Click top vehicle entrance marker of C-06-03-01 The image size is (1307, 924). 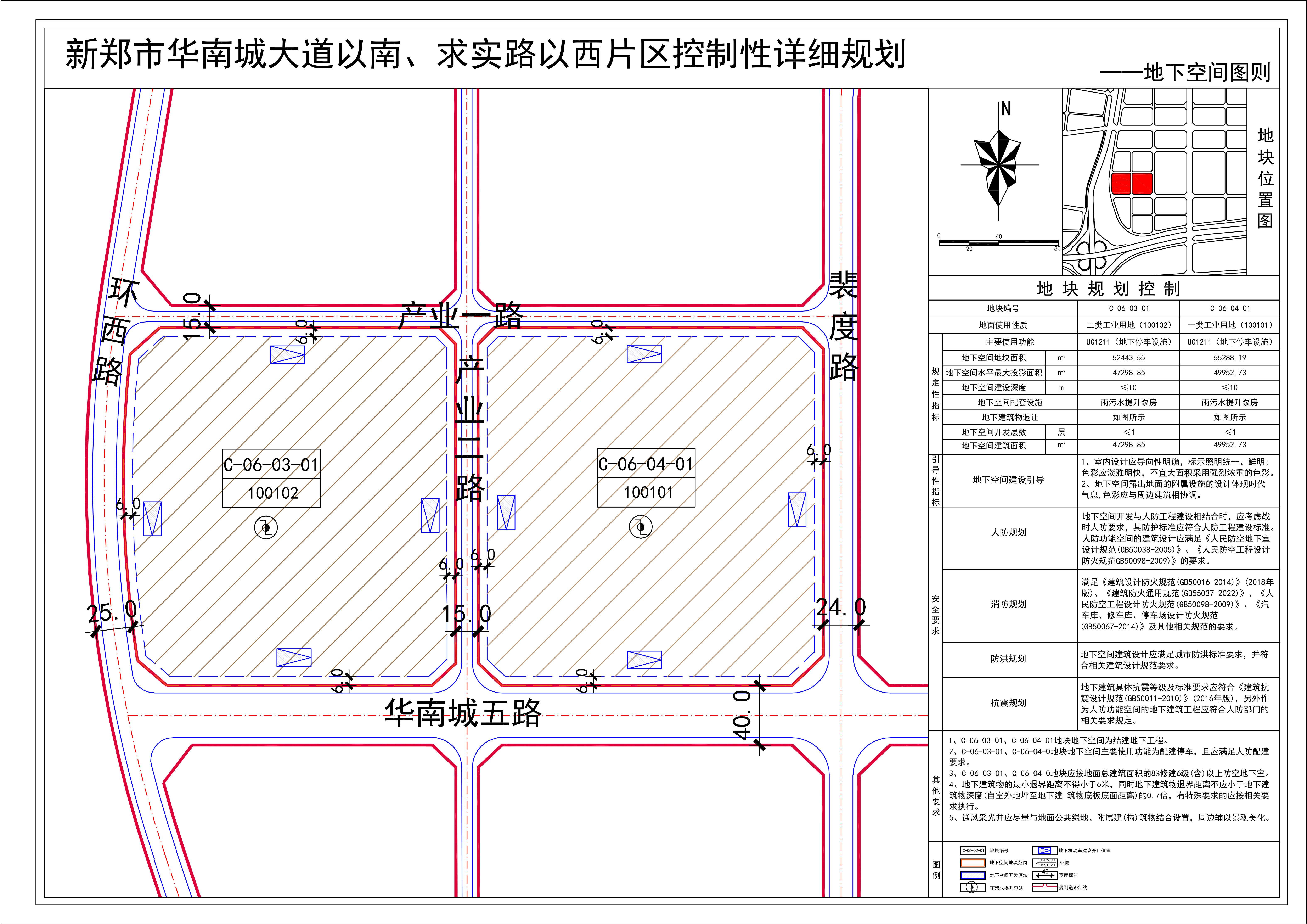click(287, 355)
